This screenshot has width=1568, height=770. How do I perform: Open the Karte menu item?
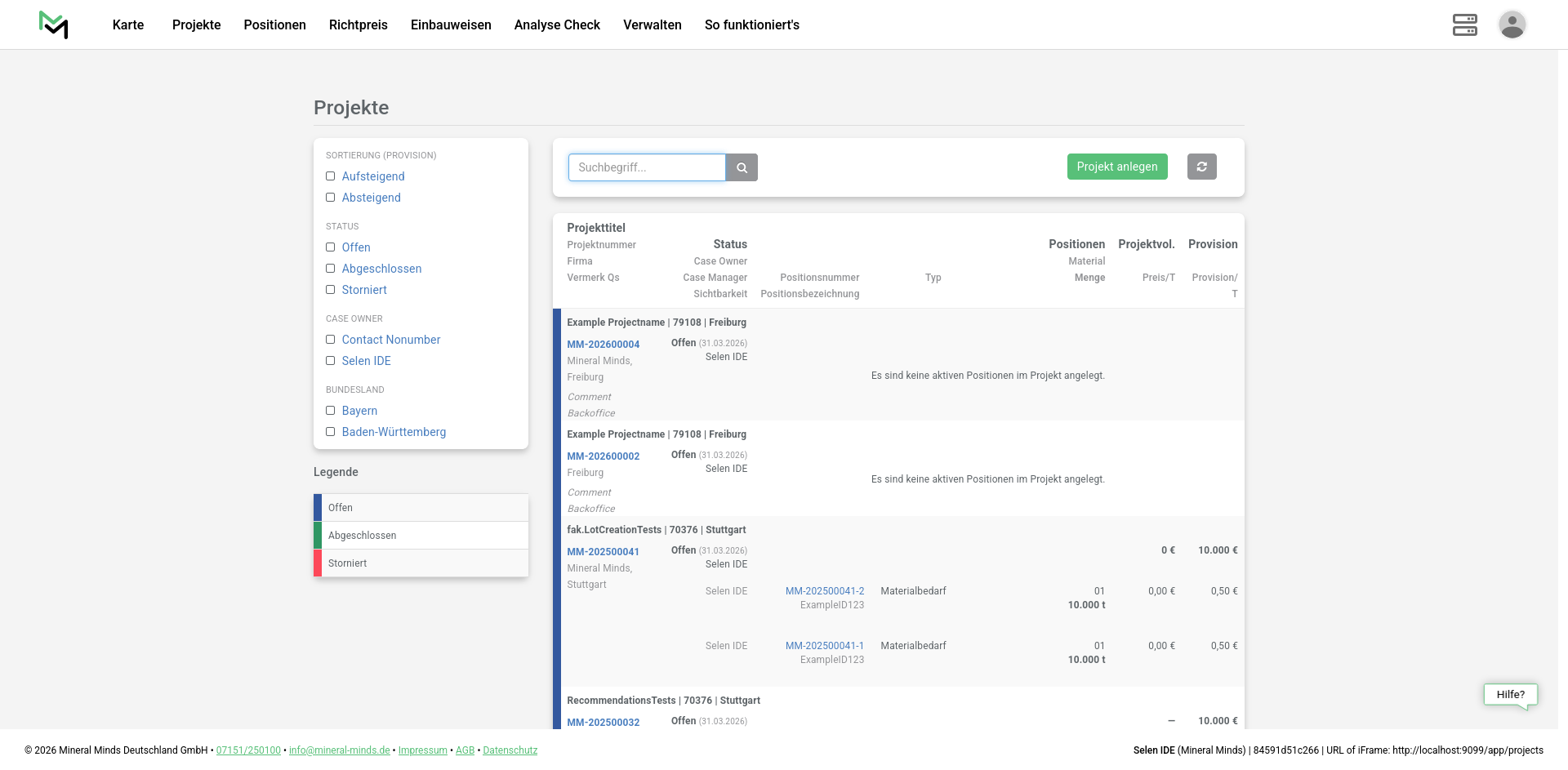pyautogui.click(x=128, y=24)
